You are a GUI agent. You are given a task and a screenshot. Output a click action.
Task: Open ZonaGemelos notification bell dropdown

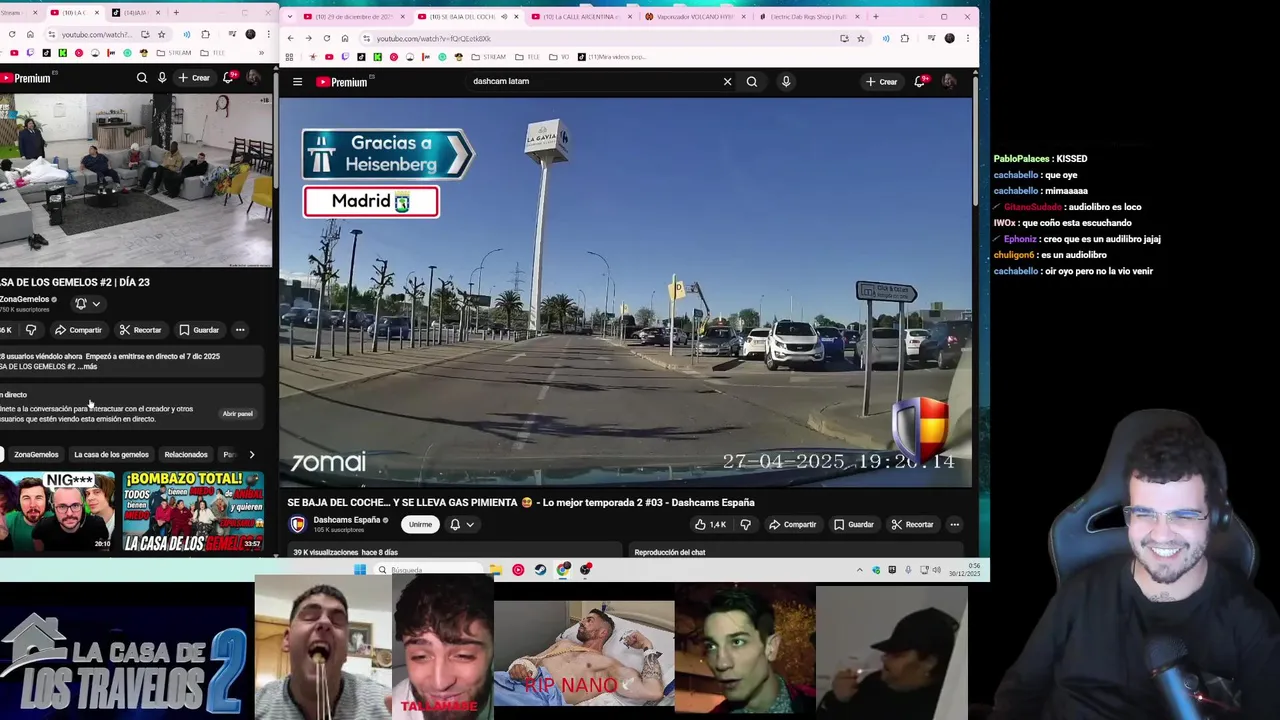[87, 303]
